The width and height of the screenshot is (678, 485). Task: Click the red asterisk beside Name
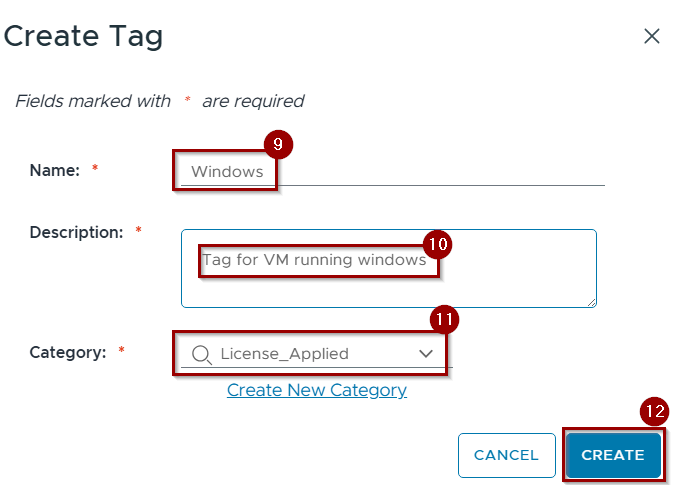point(95,170)
